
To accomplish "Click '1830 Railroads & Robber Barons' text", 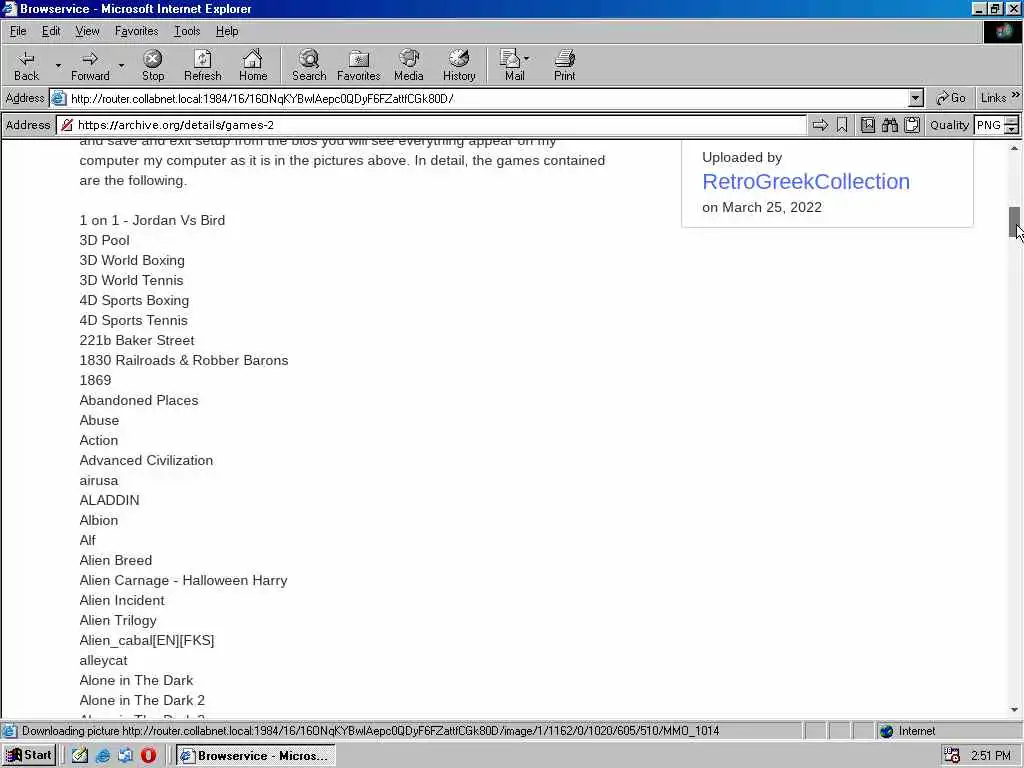I will tap(184, 360).
